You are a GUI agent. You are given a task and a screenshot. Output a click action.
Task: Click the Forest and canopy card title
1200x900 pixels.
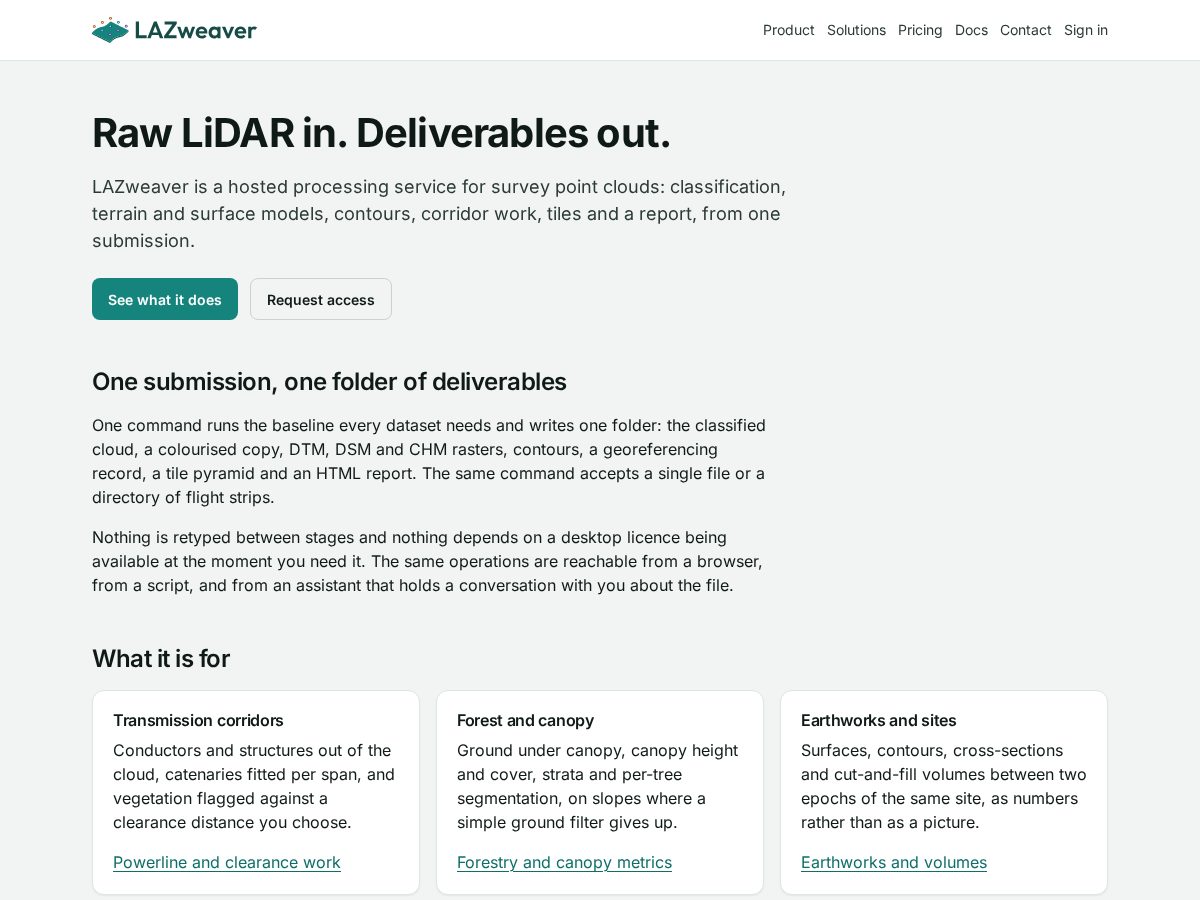(525, 720)
